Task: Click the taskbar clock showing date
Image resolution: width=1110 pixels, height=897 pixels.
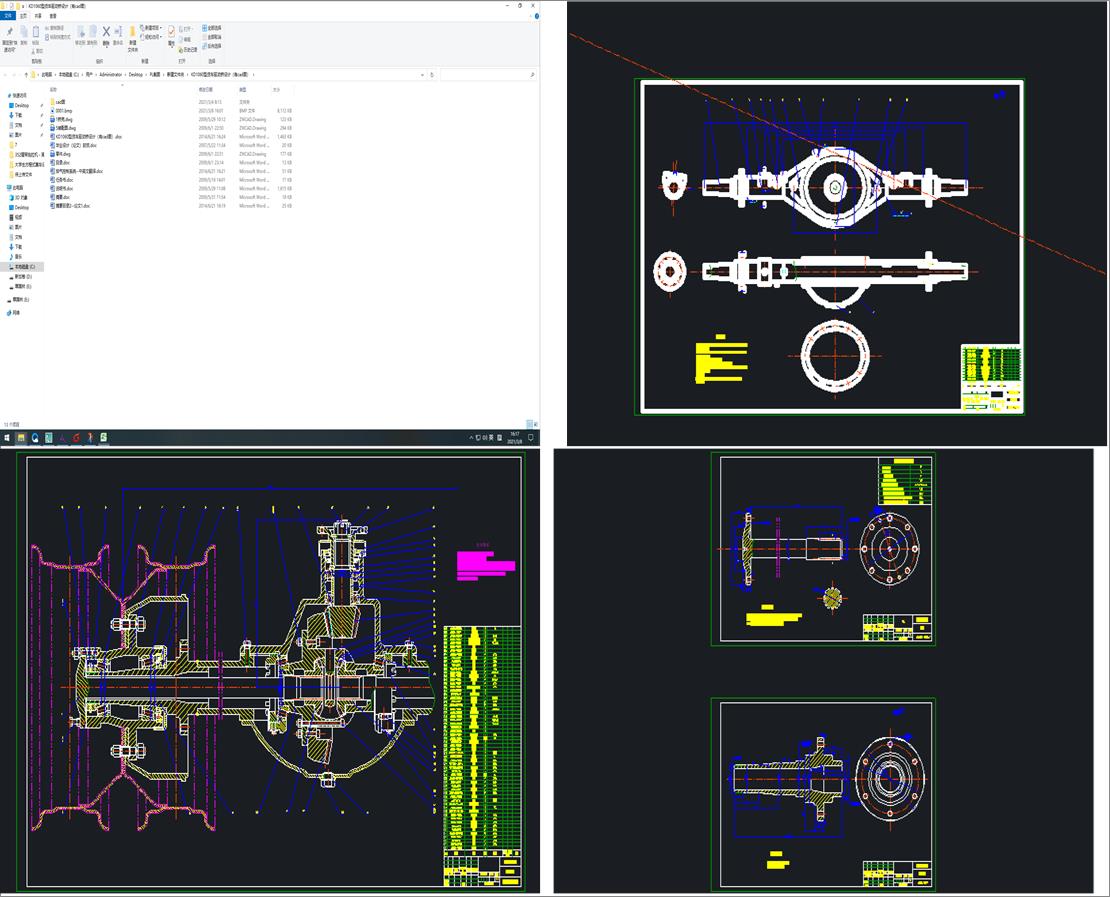Action: click(x=515, y=438)
